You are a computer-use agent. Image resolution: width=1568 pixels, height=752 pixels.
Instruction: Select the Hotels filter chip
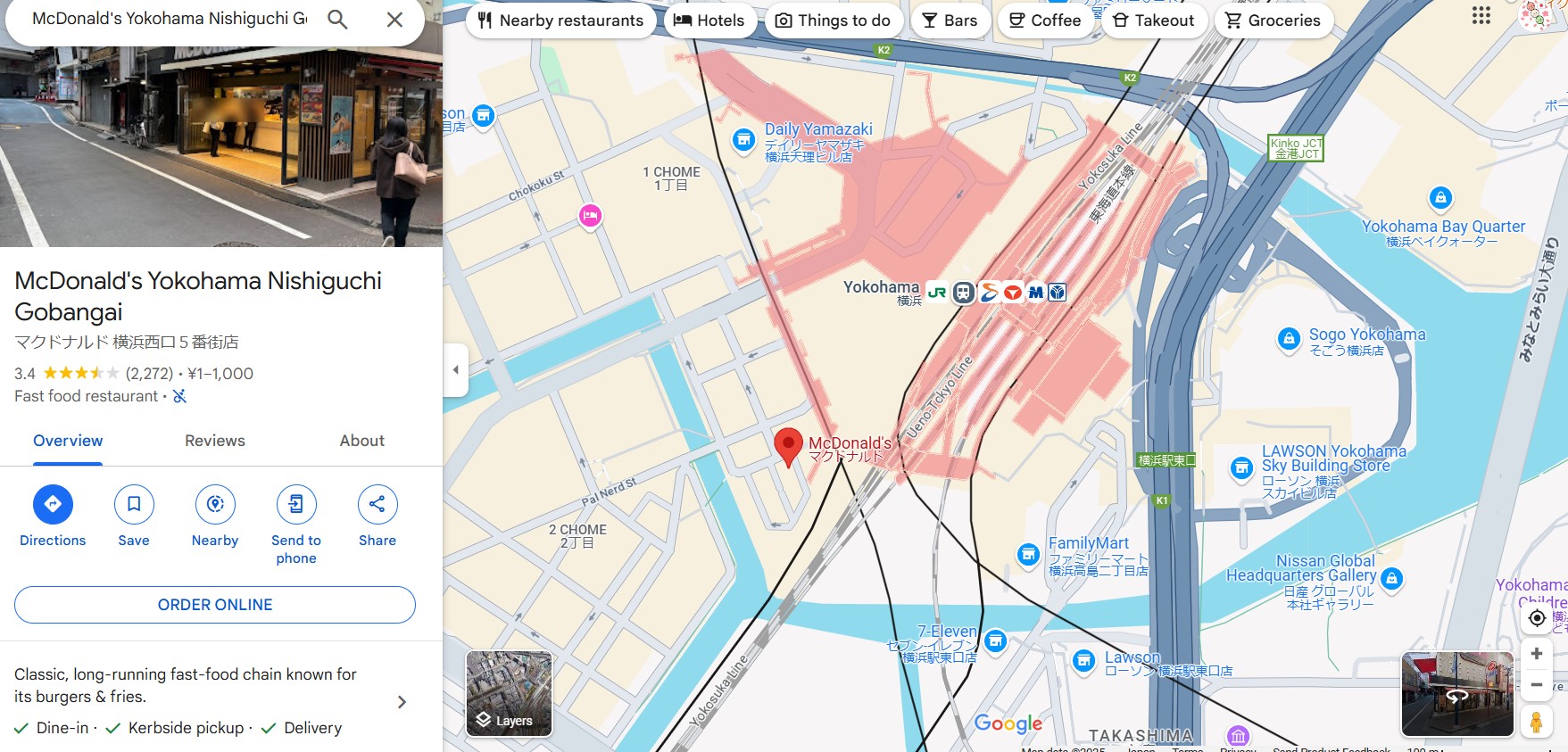(710, 21)
